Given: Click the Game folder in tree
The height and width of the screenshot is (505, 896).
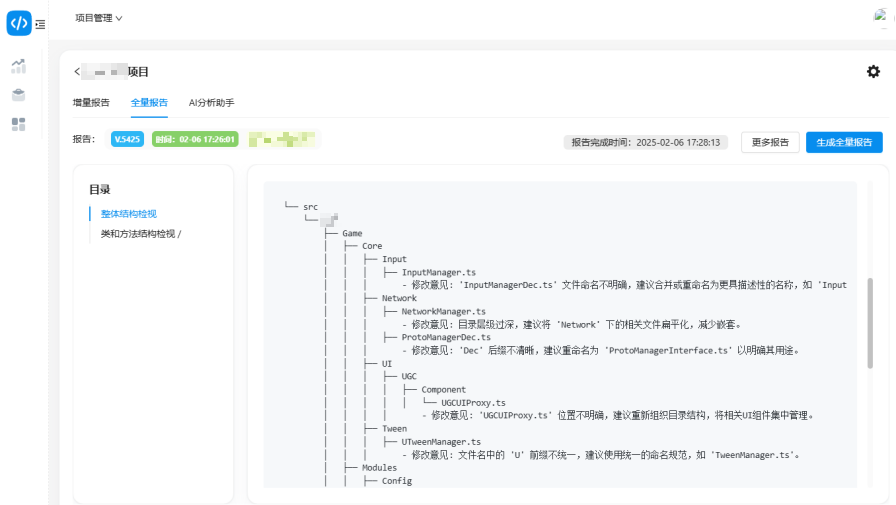Looking at the screenshot, I should tap(352, 233).
